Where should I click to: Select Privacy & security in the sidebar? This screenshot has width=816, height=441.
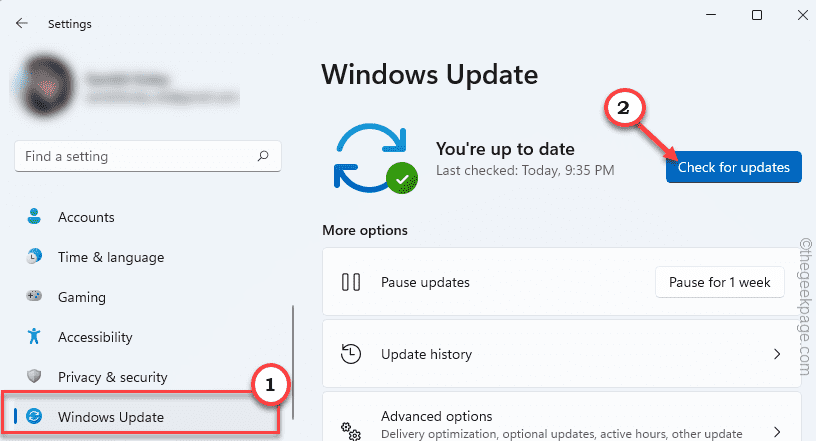click(x=112, y=377)
